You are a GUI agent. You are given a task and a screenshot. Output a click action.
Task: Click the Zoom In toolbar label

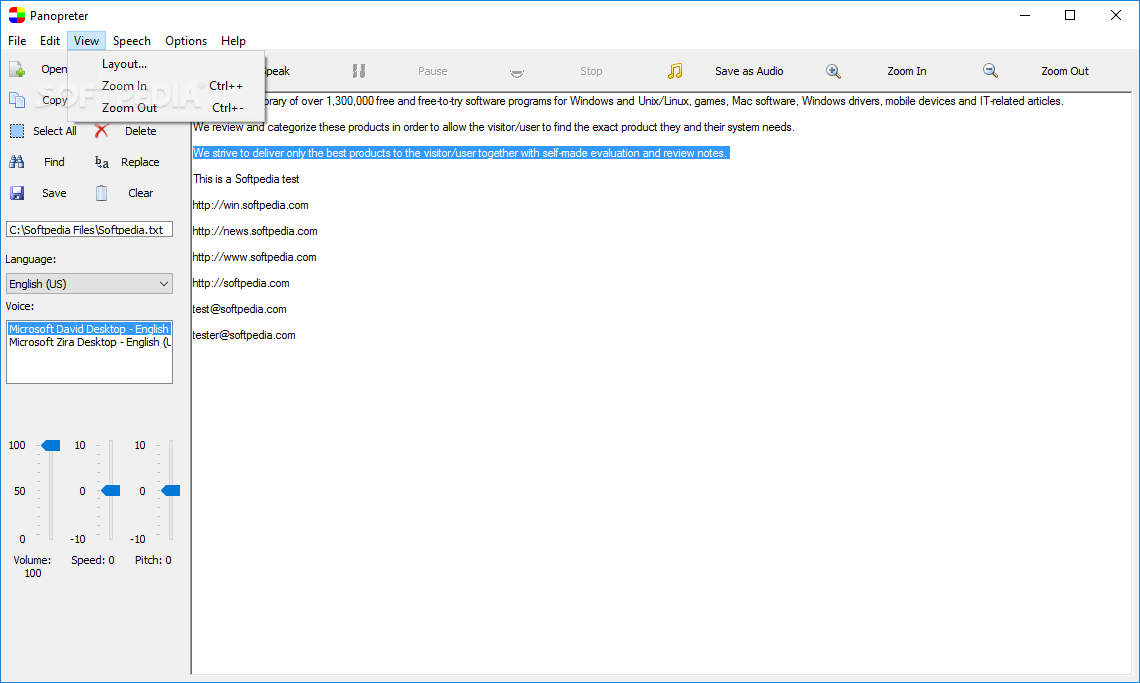click(x=907, y=71)
